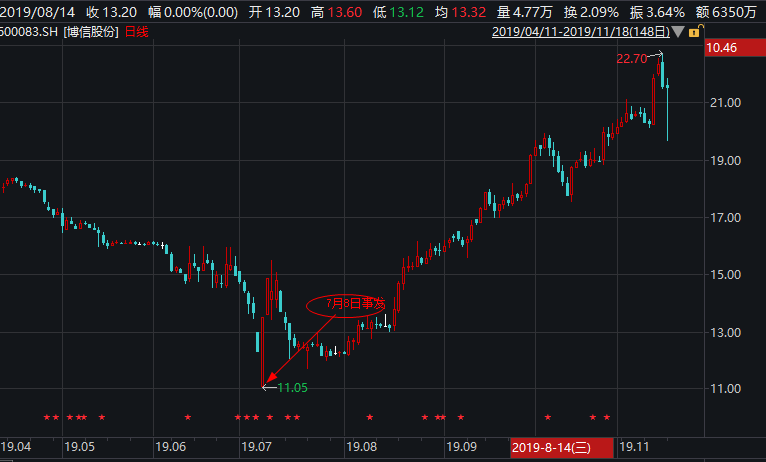Click the 21.00 level on price axis
This screenshot has height=462, width=766.
click(724, 103)
